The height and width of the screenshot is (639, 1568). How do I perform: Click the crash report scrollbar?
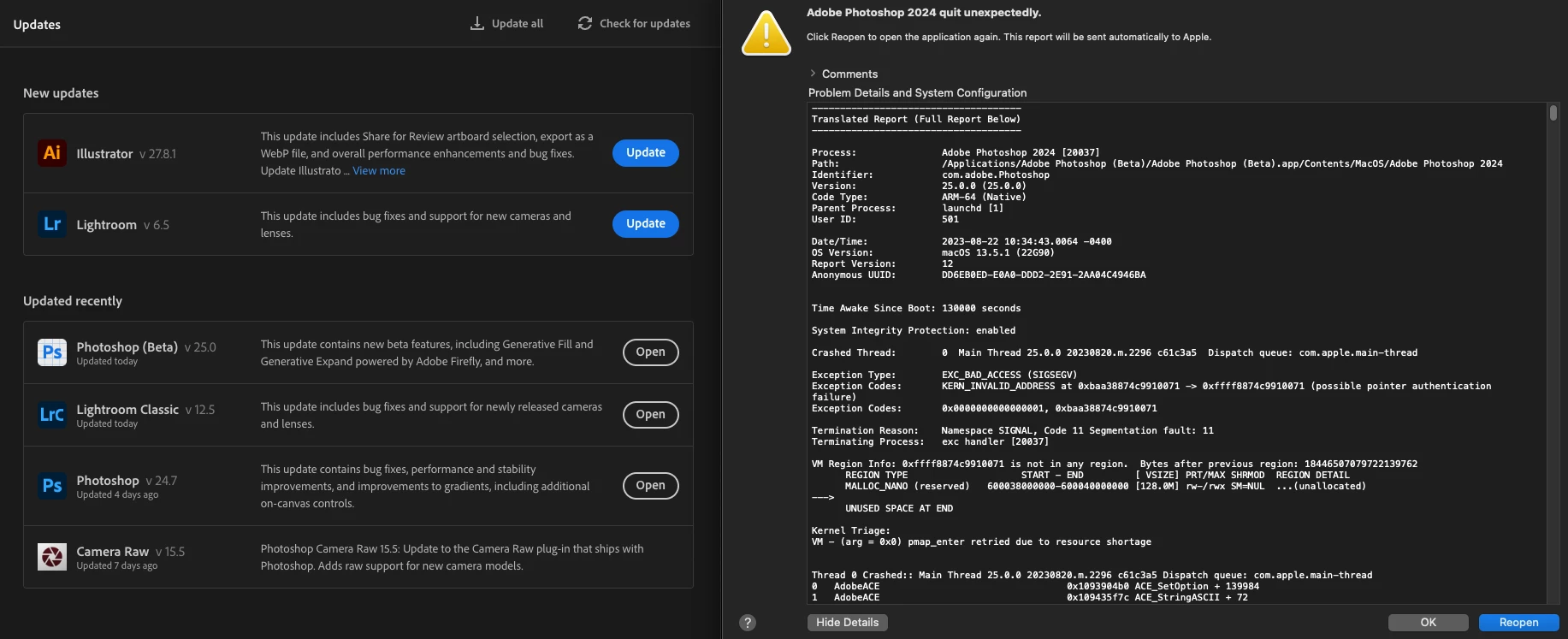point(1553,113)
